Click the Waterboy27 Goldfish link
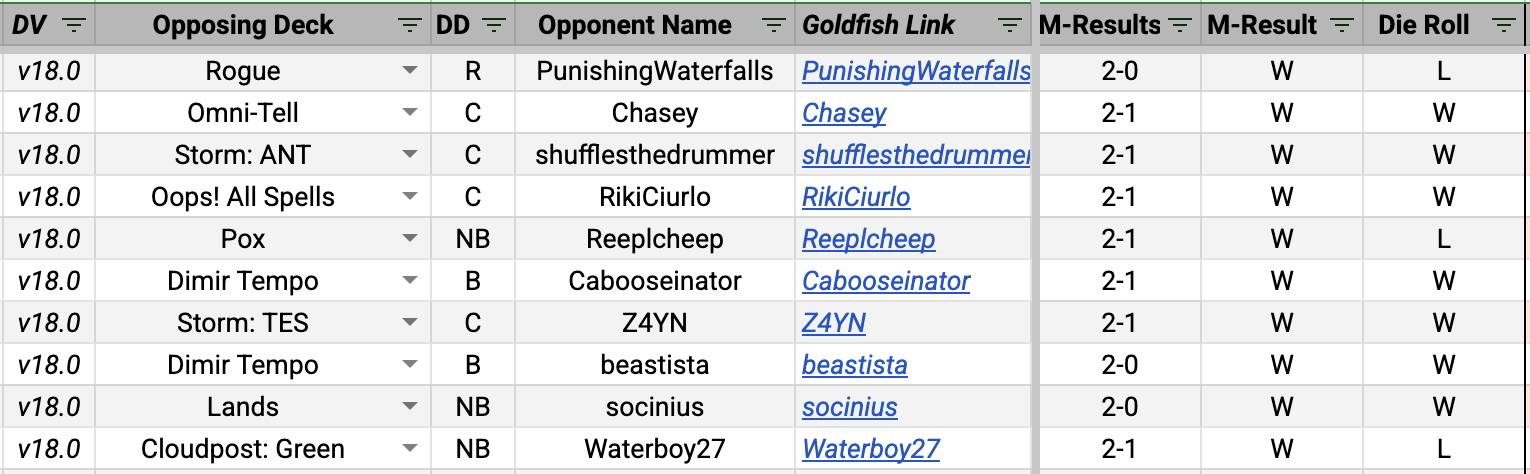Image resolution: width=1530 pixels, height=474 pixels. (x=870, y=449)
